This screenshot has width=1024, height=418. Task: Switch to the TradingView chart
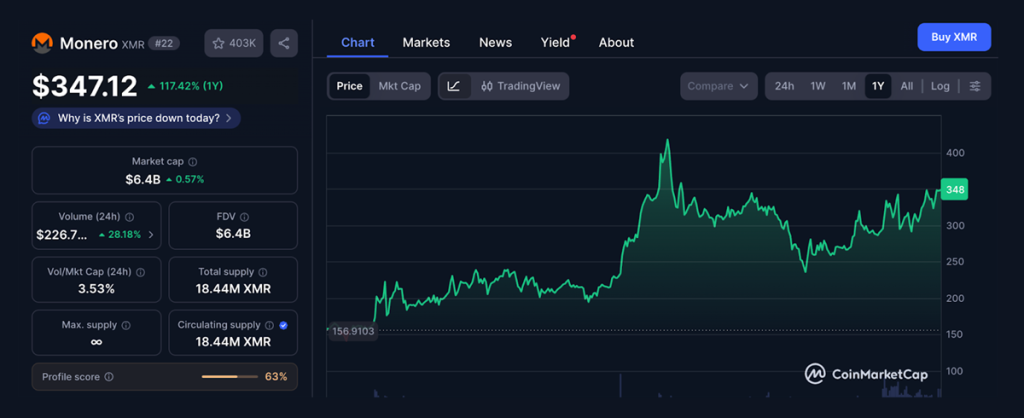tap(519, 86)
